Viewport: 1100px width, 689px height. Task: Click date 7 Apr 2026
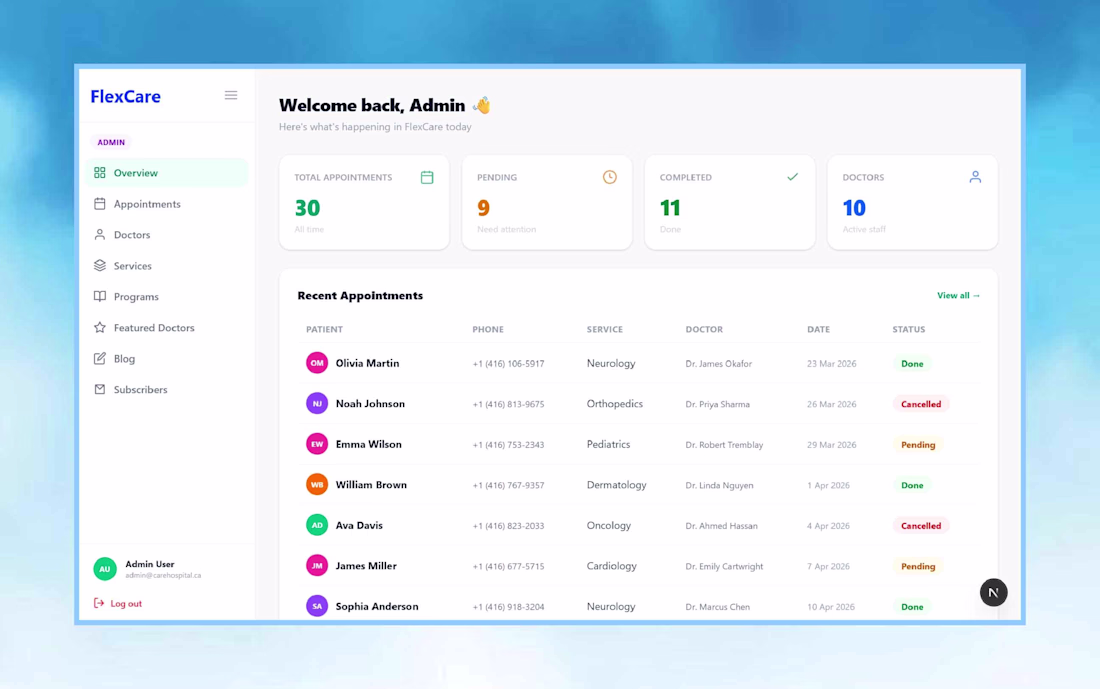point(828,566)
